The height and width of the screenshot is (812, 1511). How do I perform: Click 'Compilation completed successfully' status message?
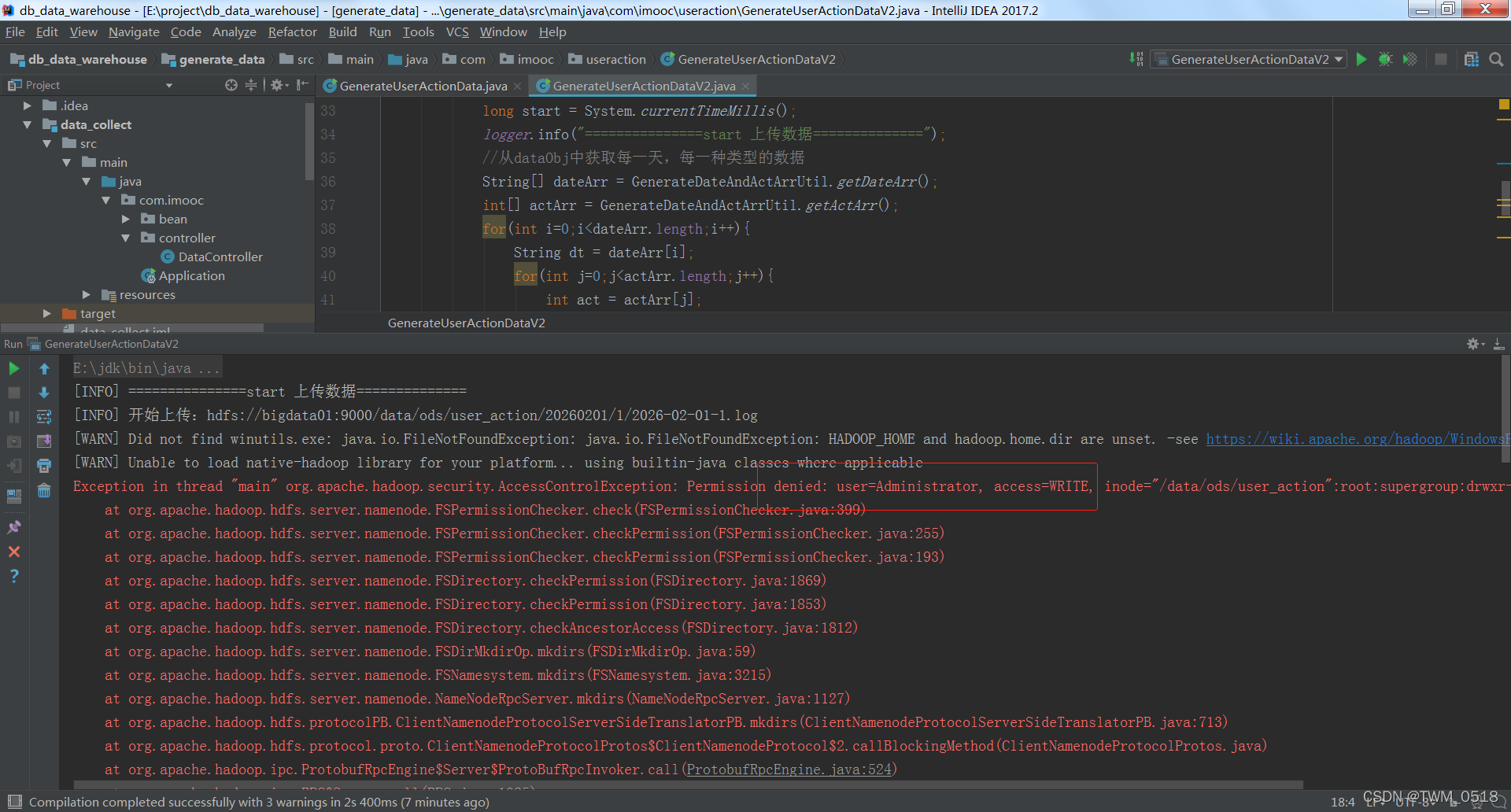click(259, 802)
